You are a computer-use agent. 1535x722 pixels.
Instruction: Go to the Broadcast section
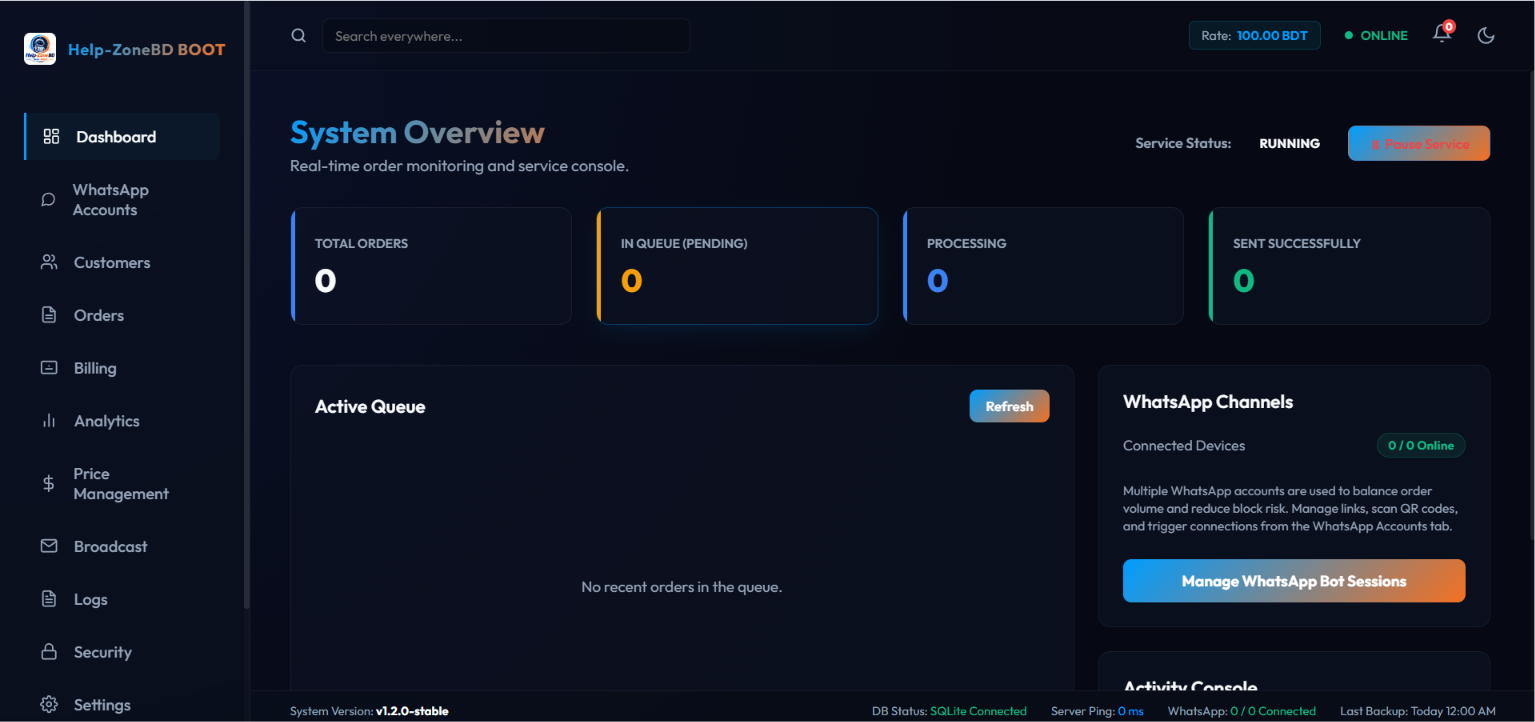coord(122,547)
